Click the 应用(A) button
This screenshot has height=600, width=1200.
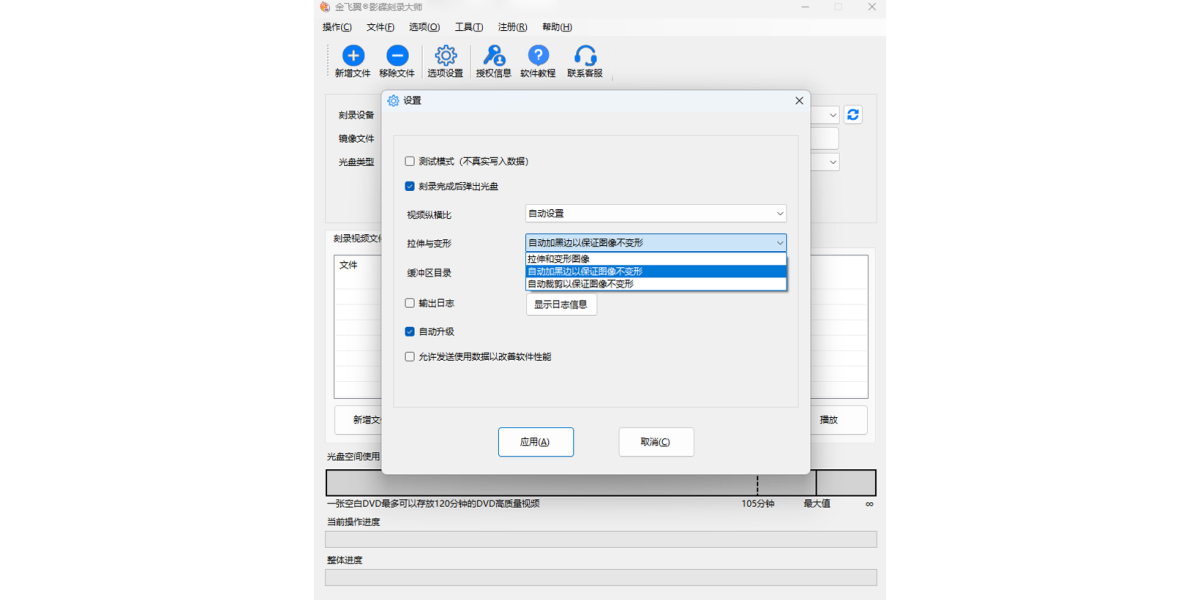(536, 442)
